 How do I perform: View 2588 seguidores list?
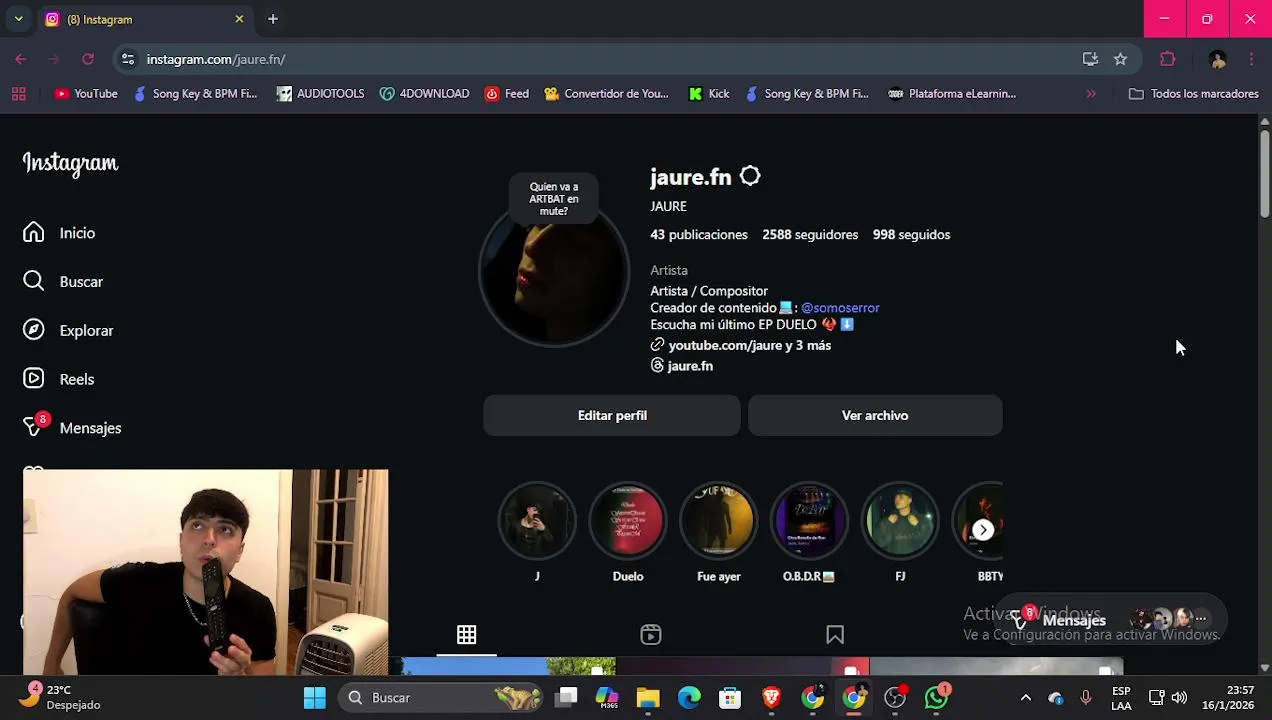pos(810,235)
